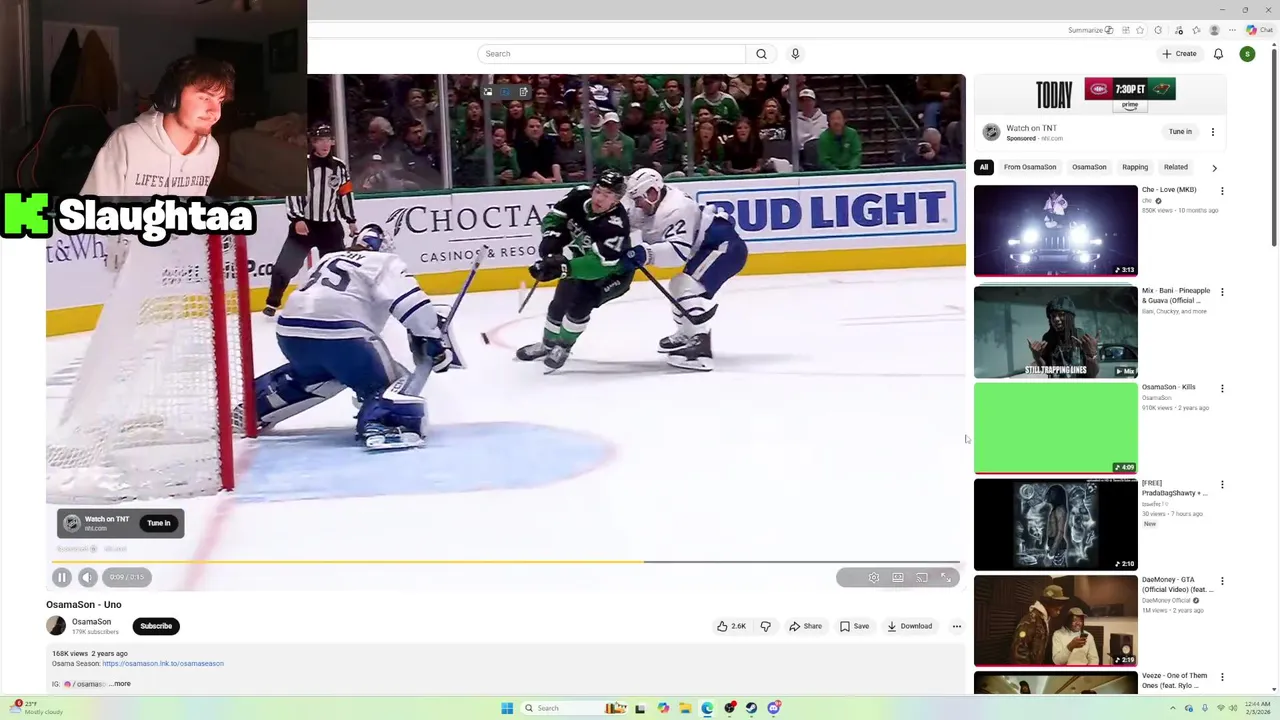Click the search magnifier button
The image size is (1280, 720).
[x=761, y=54]
